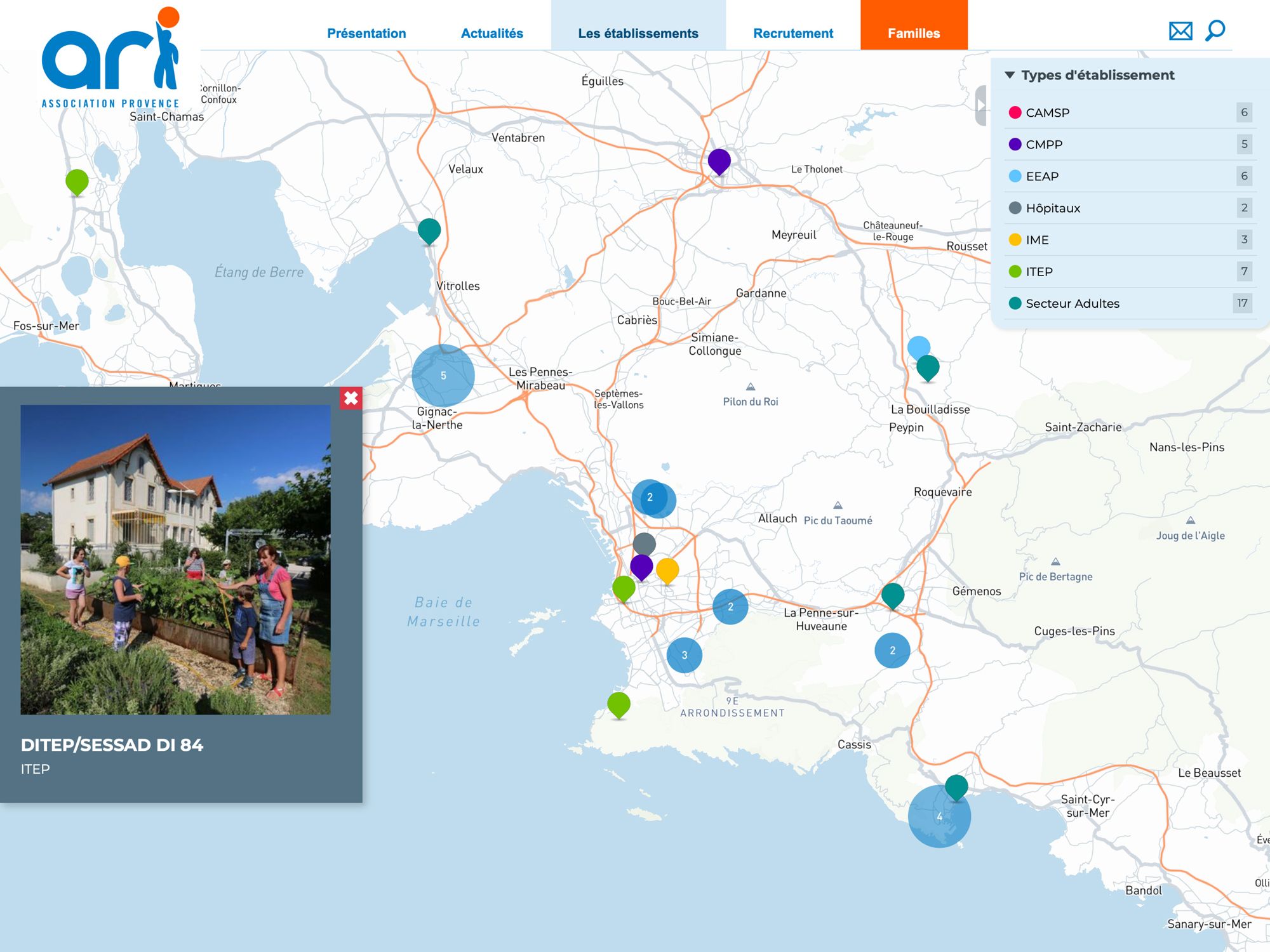Toggle the Secteur Adultes filter
This screenshot has height=952, width=1270.
[1072, 303]
